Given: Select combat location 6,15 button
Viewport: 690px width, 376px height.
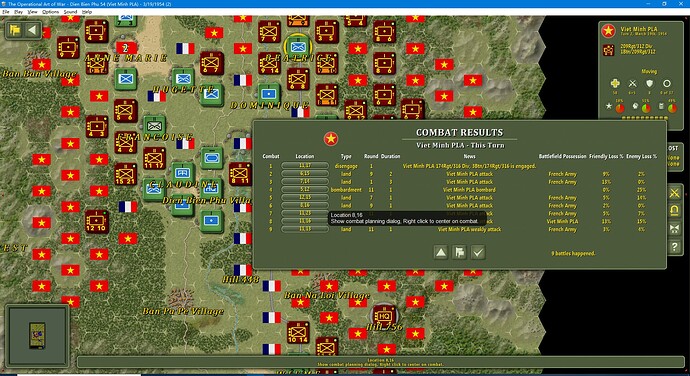Looking at the screenshot, I should click(305, 174).
